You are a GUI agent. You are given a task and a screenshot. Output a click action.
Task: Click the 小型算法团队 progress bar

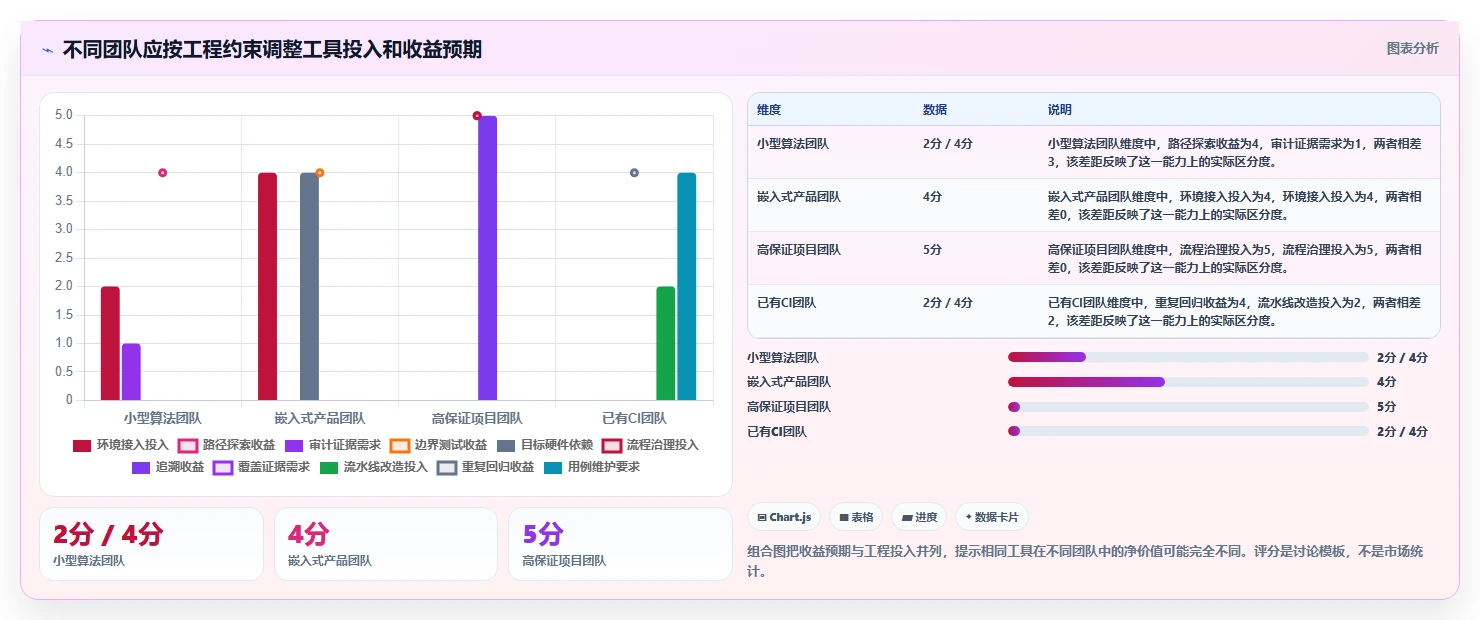point(1188,357)
